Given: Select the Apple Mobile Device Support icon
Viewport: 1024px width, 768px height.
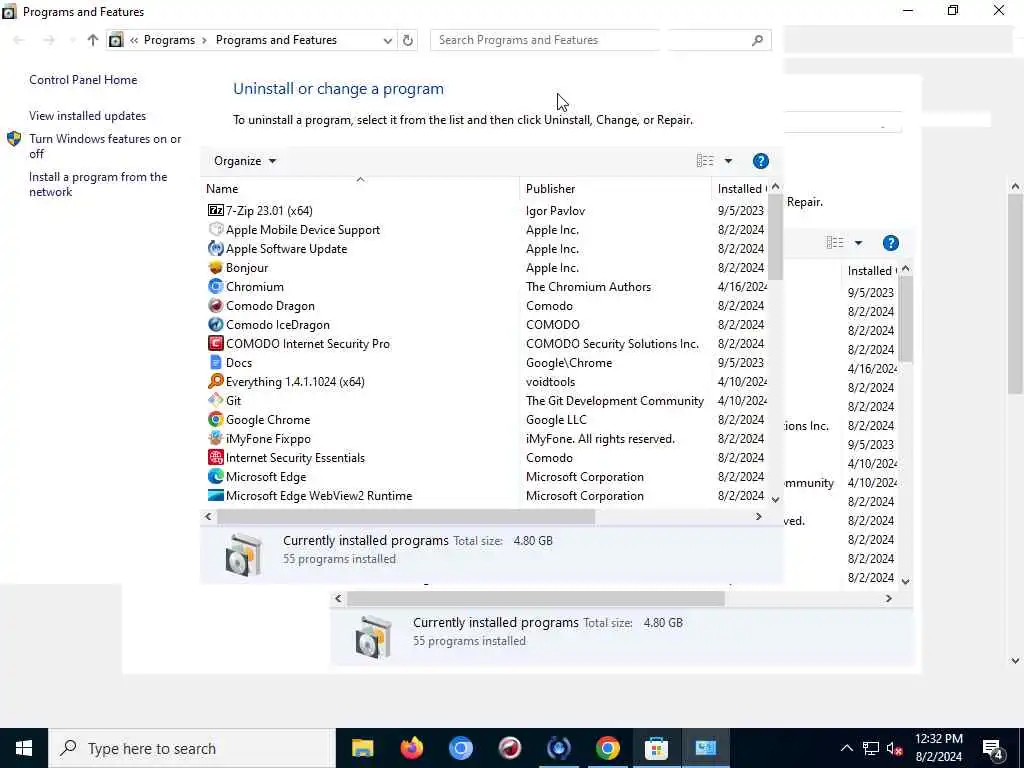Looking at the screenshot, I should 216,229.
